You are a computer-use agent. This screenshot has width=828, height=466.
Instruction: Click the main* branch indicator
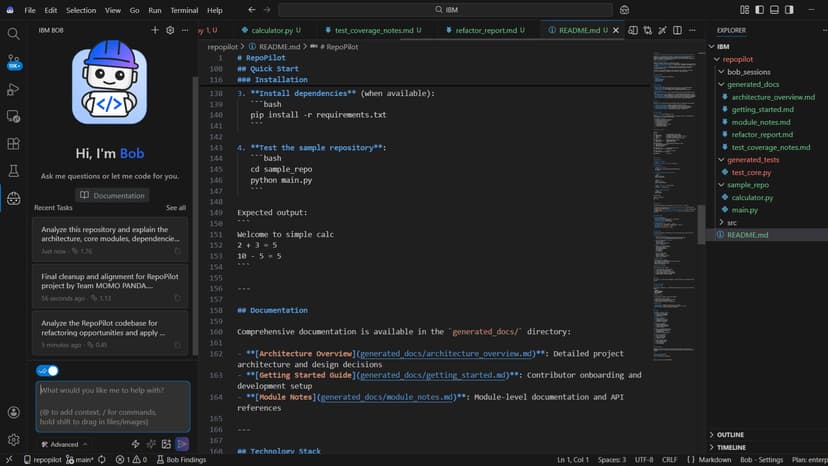coord(80,460)
